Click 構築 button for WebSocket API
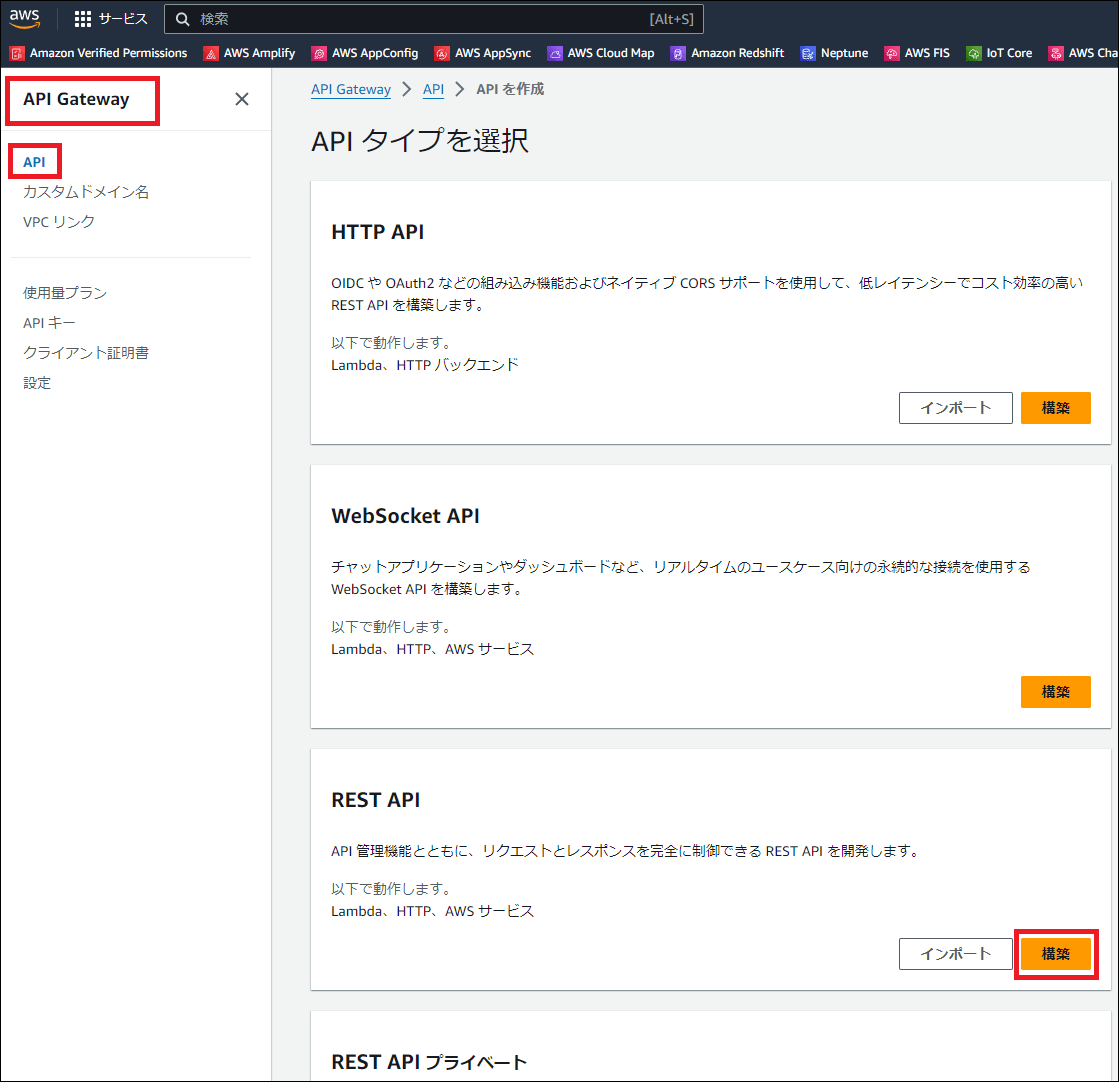Viewport: 1119px width, 1082px height. (1055, 692)
